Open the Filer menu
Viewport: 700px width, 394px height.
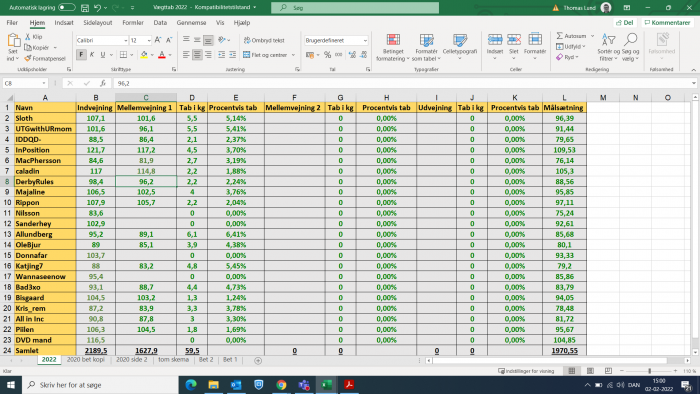point(12,22)
